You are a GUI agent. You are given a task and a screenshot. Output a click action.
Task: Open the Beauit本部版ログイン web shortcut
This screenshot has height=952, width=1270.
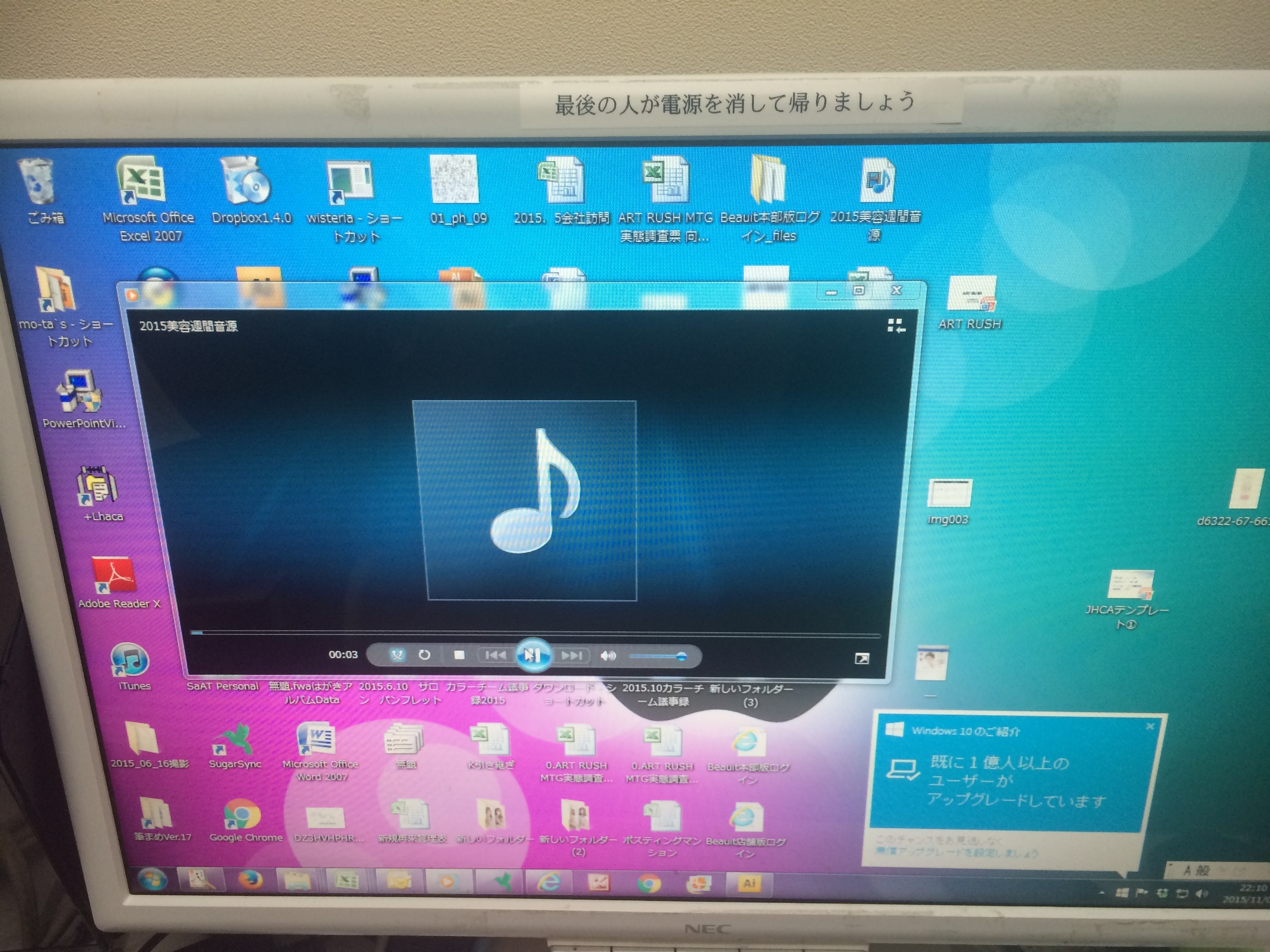748,755
